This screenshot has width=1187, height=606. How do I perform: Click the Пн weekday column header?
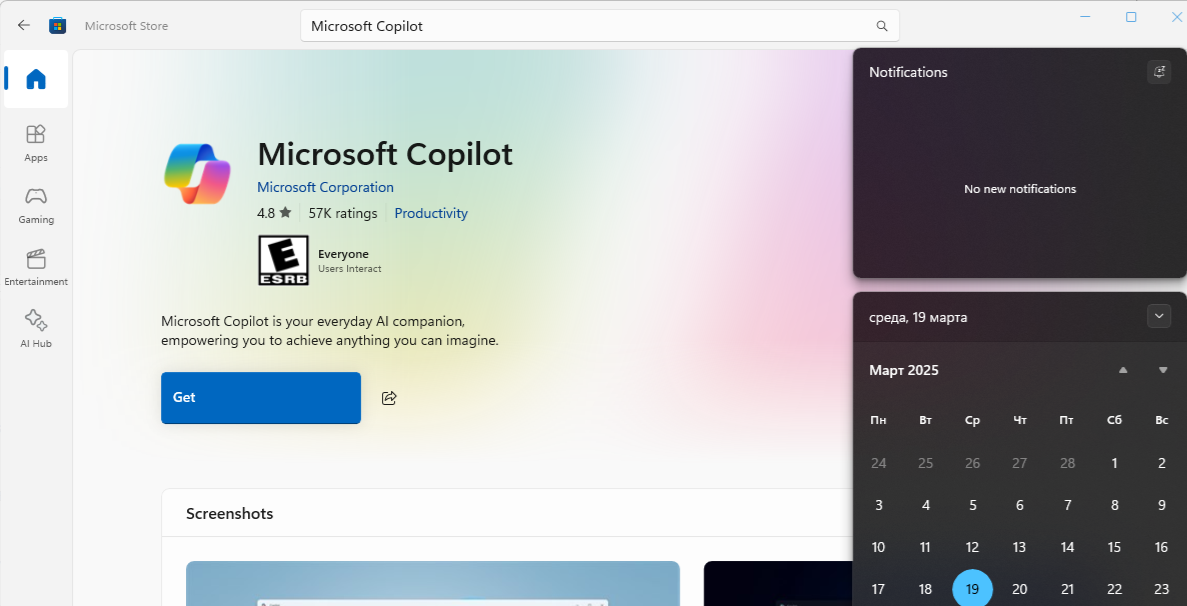click(x=878, y=420)
